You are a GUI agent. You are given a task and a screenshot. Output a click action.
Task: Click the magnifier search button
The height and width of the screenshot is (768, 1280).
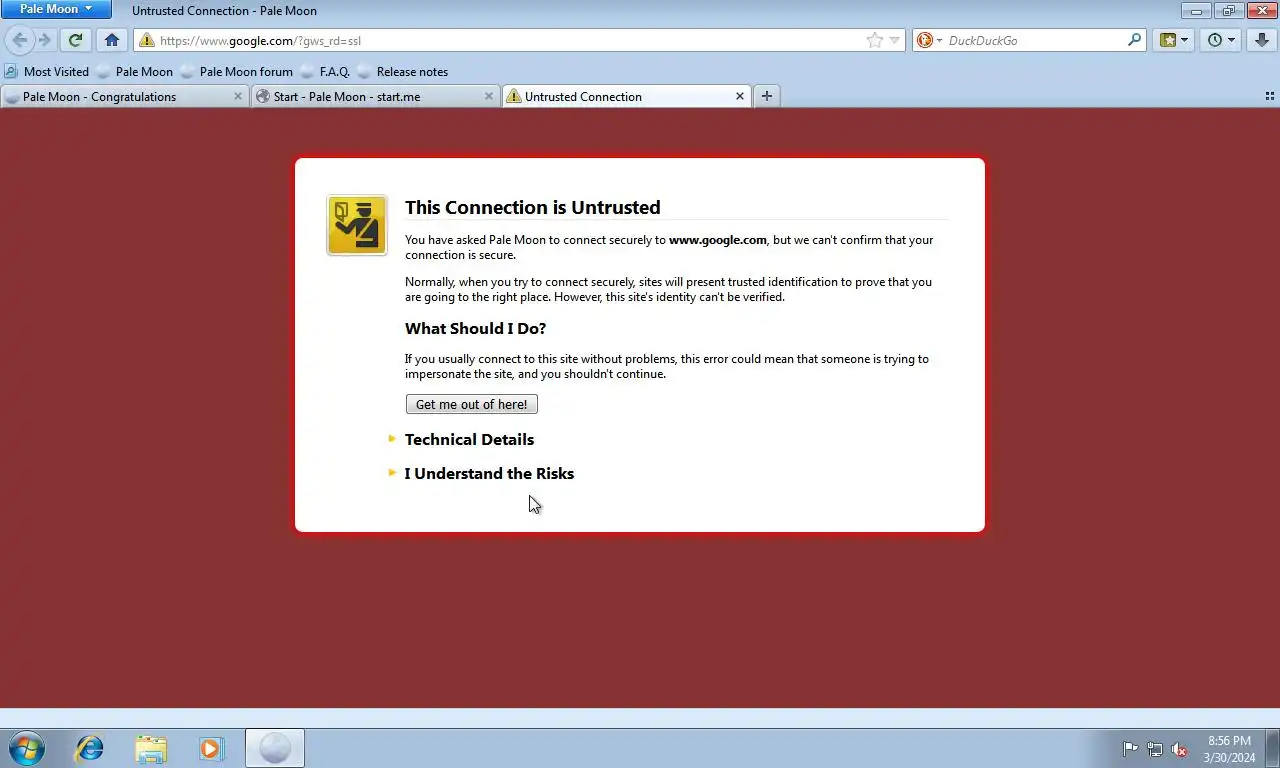click(x=1134, y=40)
